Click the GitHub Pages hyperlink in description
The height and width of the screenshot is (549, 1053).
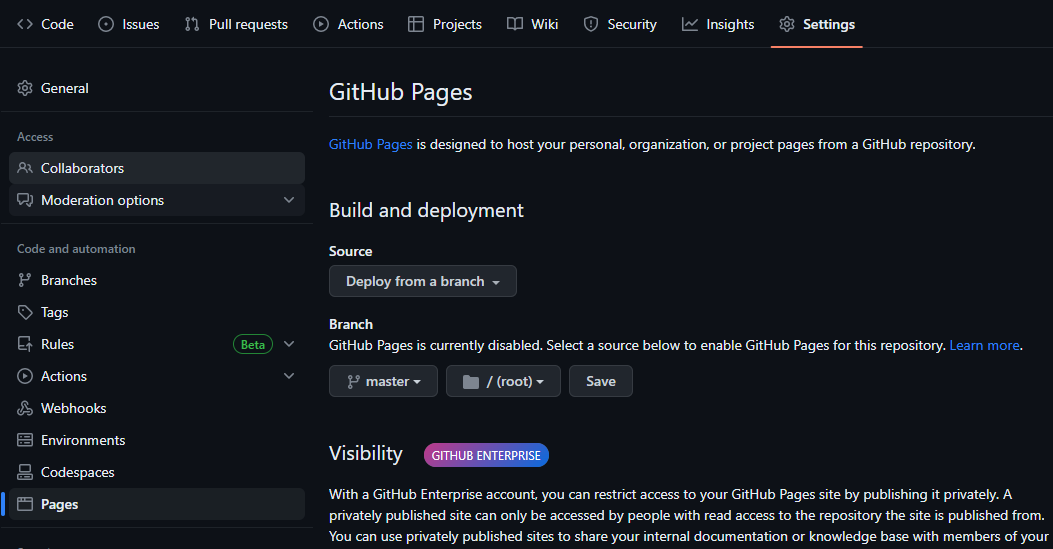pyautogui.click(x=371, y=144)
